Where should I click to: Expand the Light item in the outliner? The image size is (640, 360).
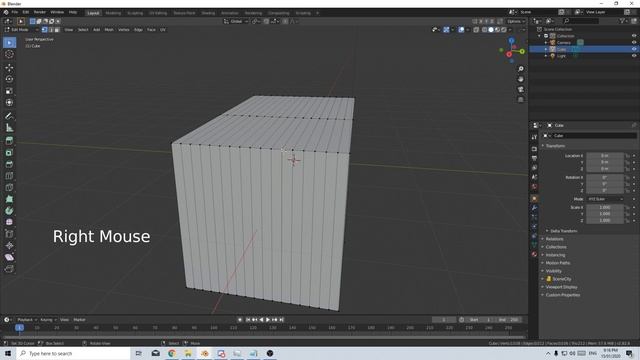[546, 56]
